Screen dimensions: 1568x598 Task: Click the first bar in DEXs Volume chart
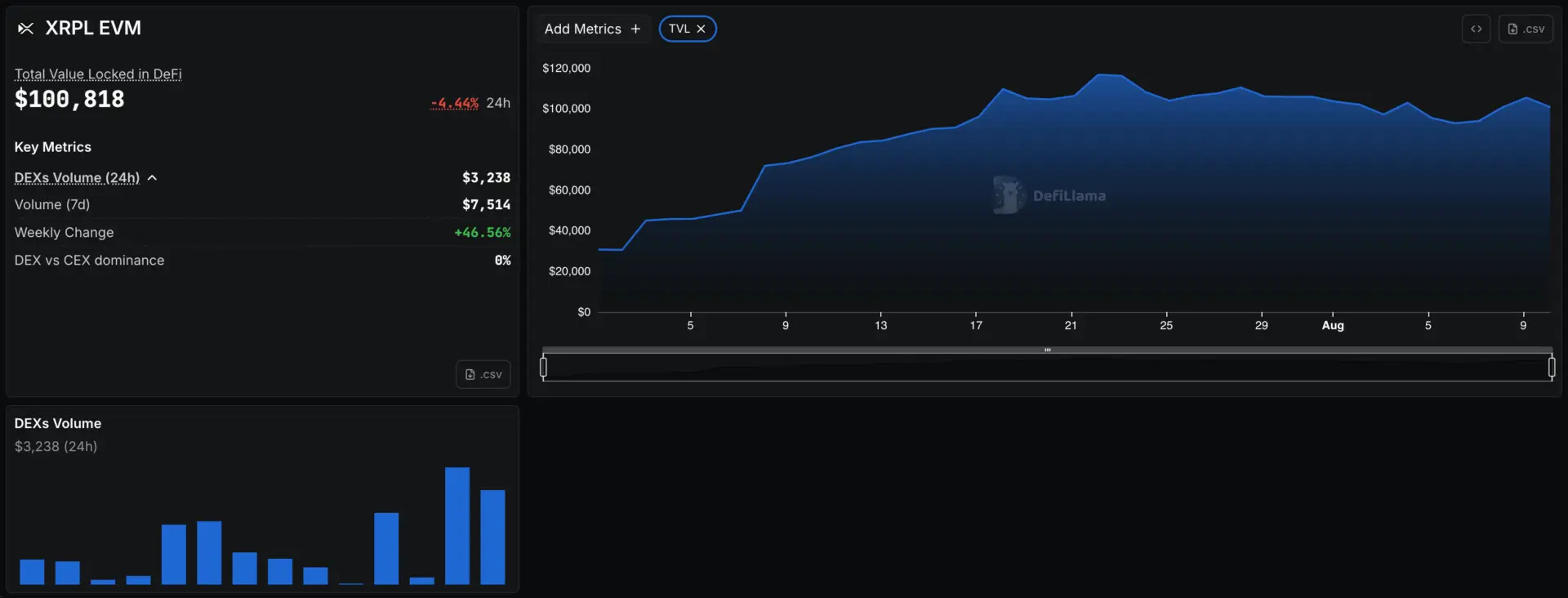[x=32, y=572]
